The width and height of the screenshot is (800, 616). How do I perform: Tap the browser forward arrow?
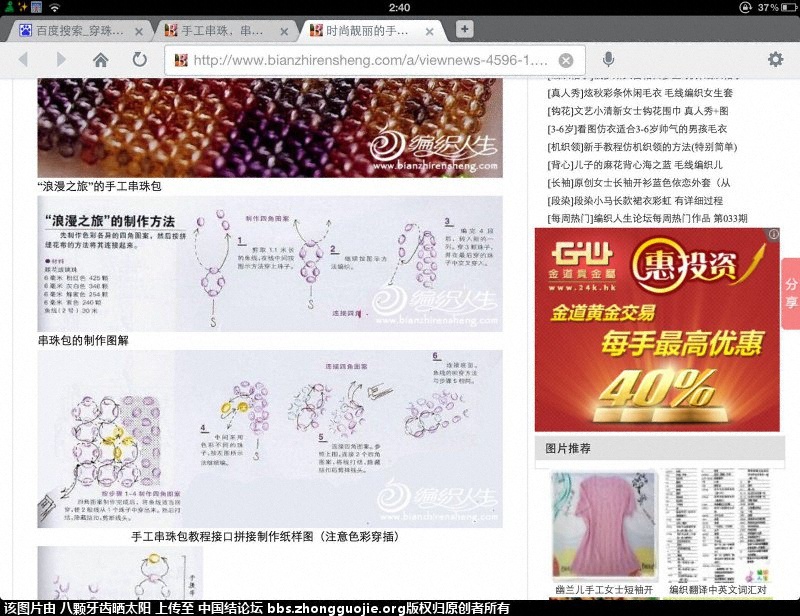(x=60, y=60)
